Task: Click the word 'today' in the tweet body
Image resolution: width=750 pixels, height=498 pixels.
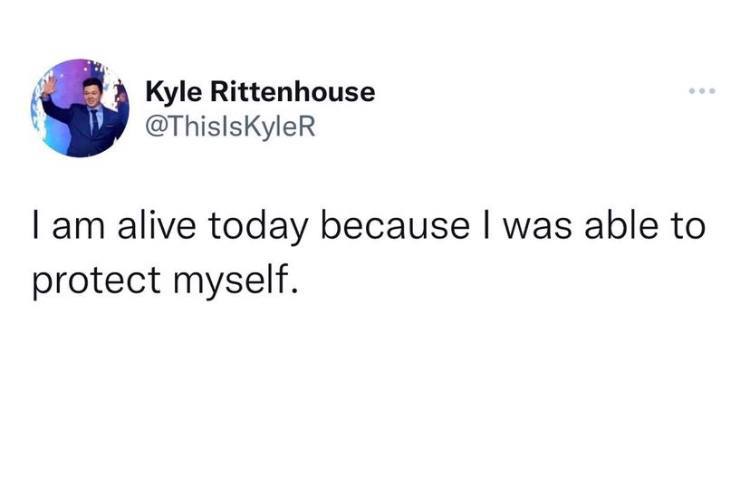Action: click(258, 227)
